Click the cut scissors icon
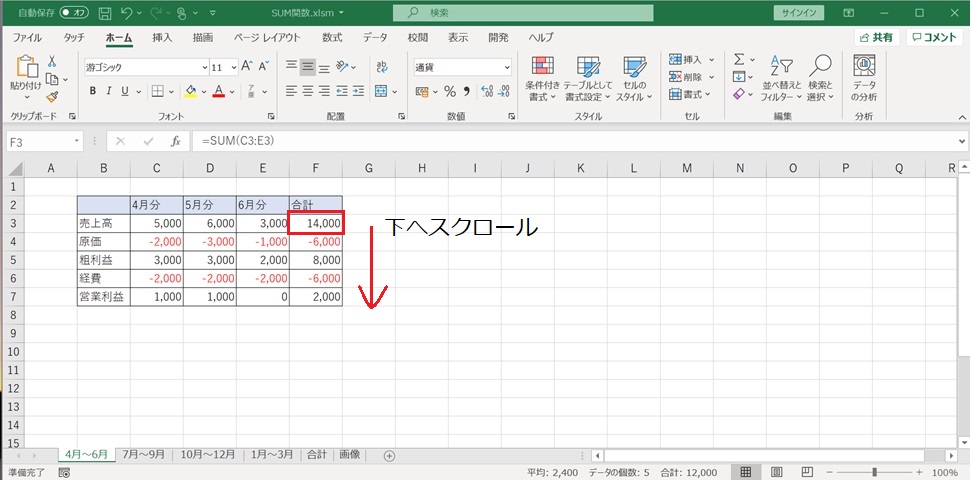The image size is (971, 482). (52, 62)
